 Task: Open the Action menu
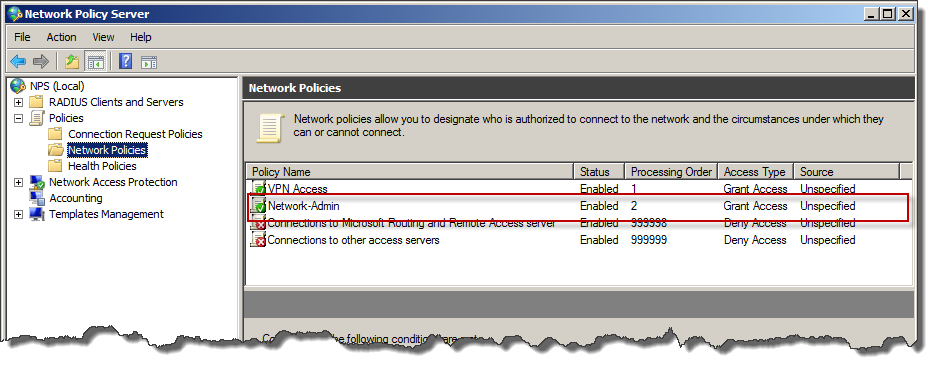pyautogui.click(x=61, y=37)
